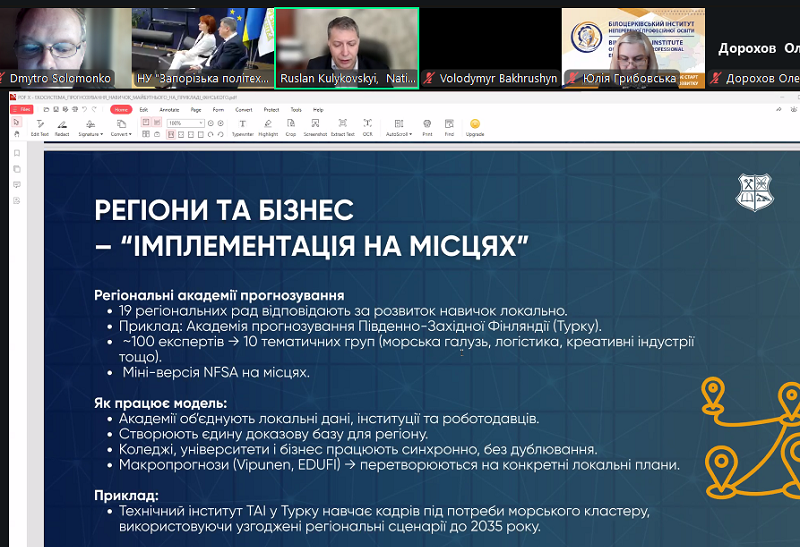Click the Print ribbon button

(x=427, y=128)
